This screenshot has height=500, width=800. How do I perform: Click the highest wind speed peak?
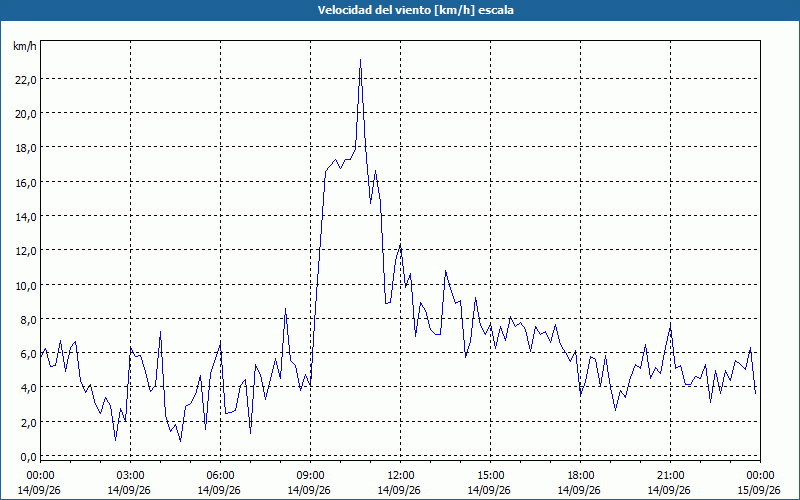(x=360, y=60)
